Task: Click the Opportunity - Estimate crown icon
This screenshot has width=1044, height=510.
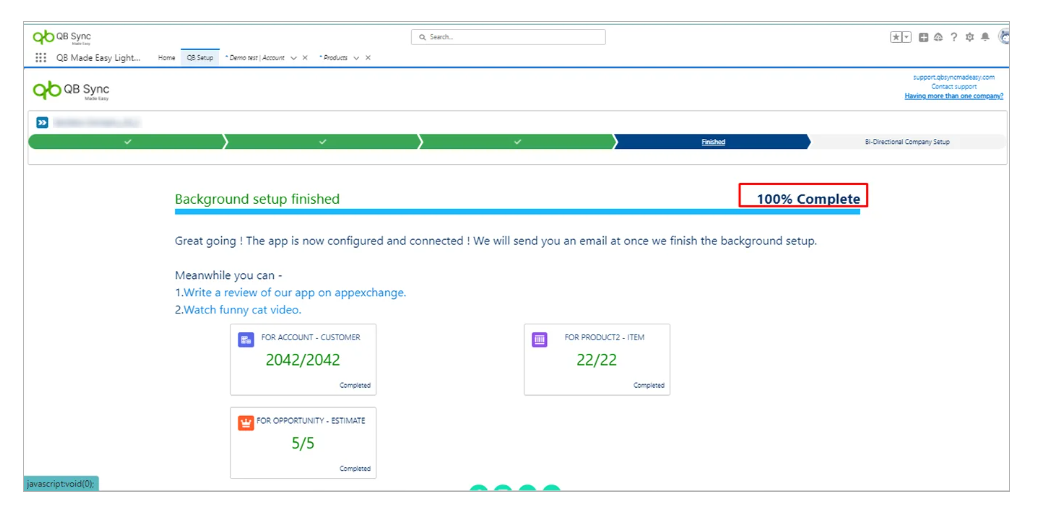Action: pos(245,423)
